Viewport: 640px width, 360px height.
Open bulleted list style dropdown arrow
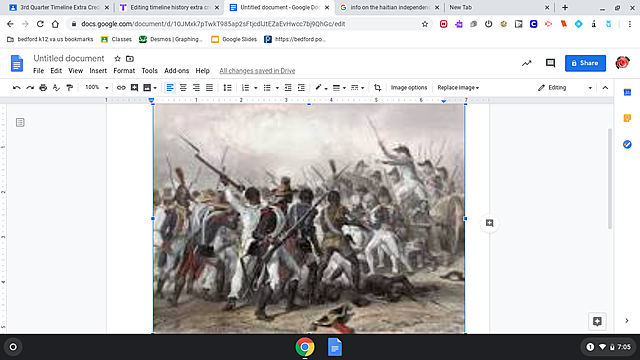pos(277,88)
